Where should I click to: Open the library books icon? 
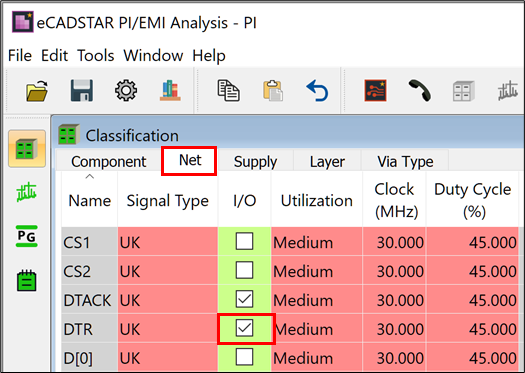point(170,90)
